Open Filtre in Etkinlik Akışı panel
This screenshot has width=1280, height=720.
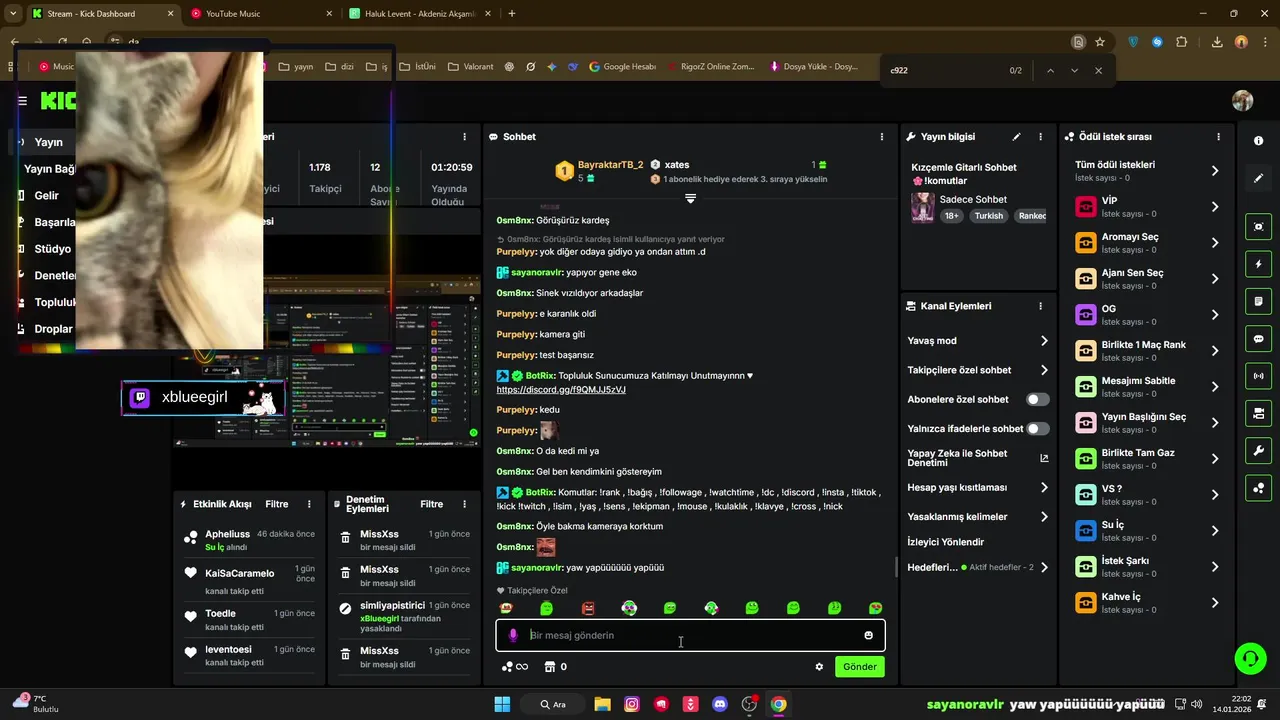tap(277, 504)
